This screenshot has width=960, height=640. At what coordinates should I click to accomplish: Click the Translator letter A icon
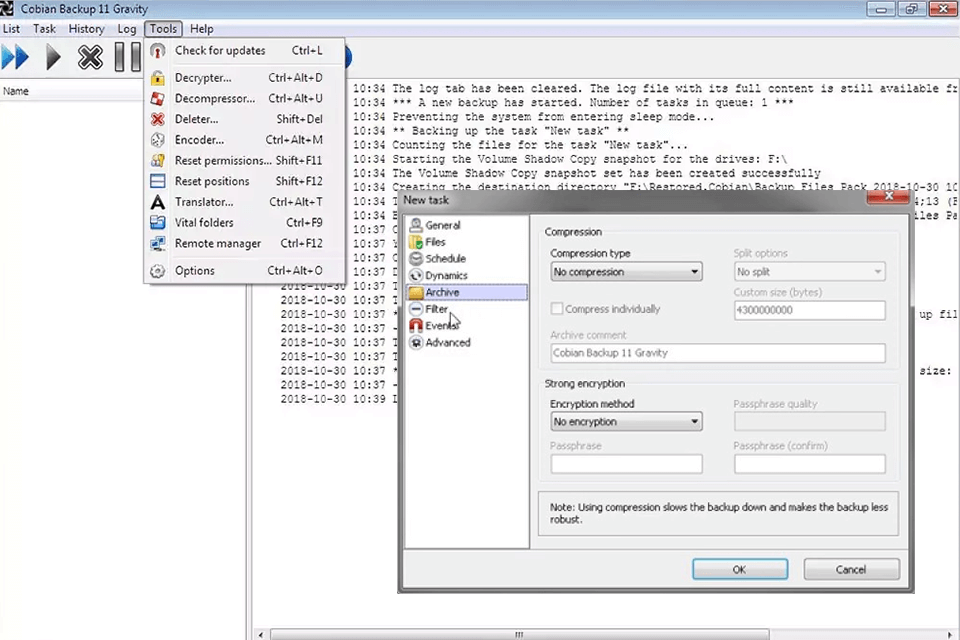157,202
